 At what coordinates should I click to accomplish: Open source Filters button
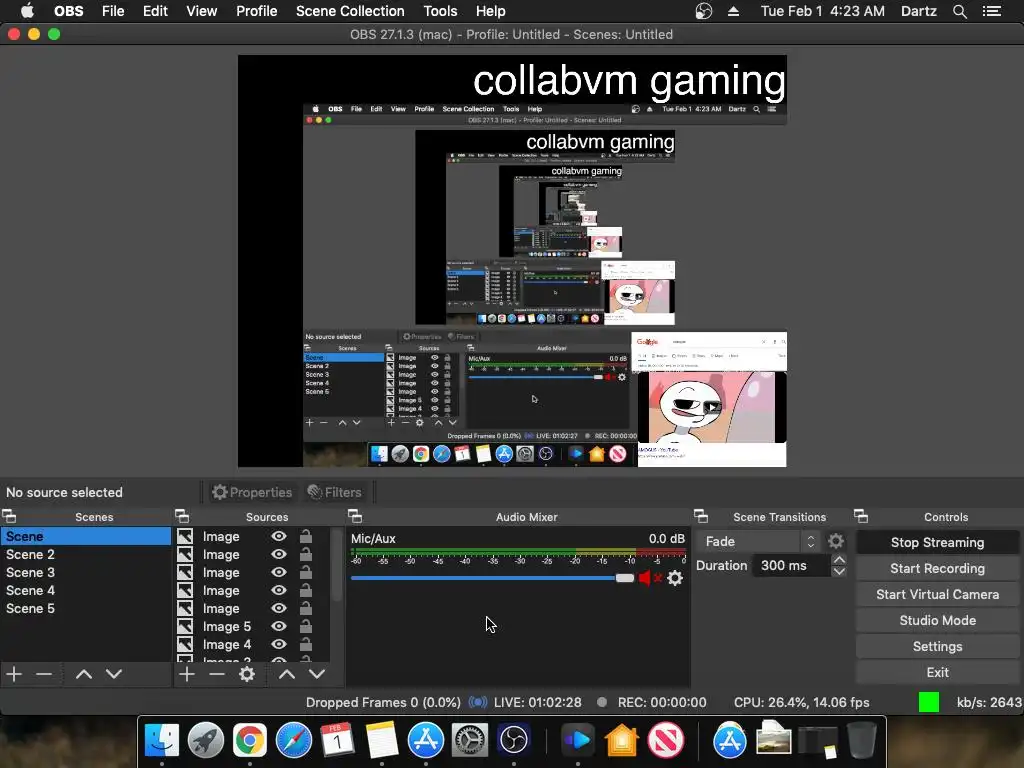(334, 492)
